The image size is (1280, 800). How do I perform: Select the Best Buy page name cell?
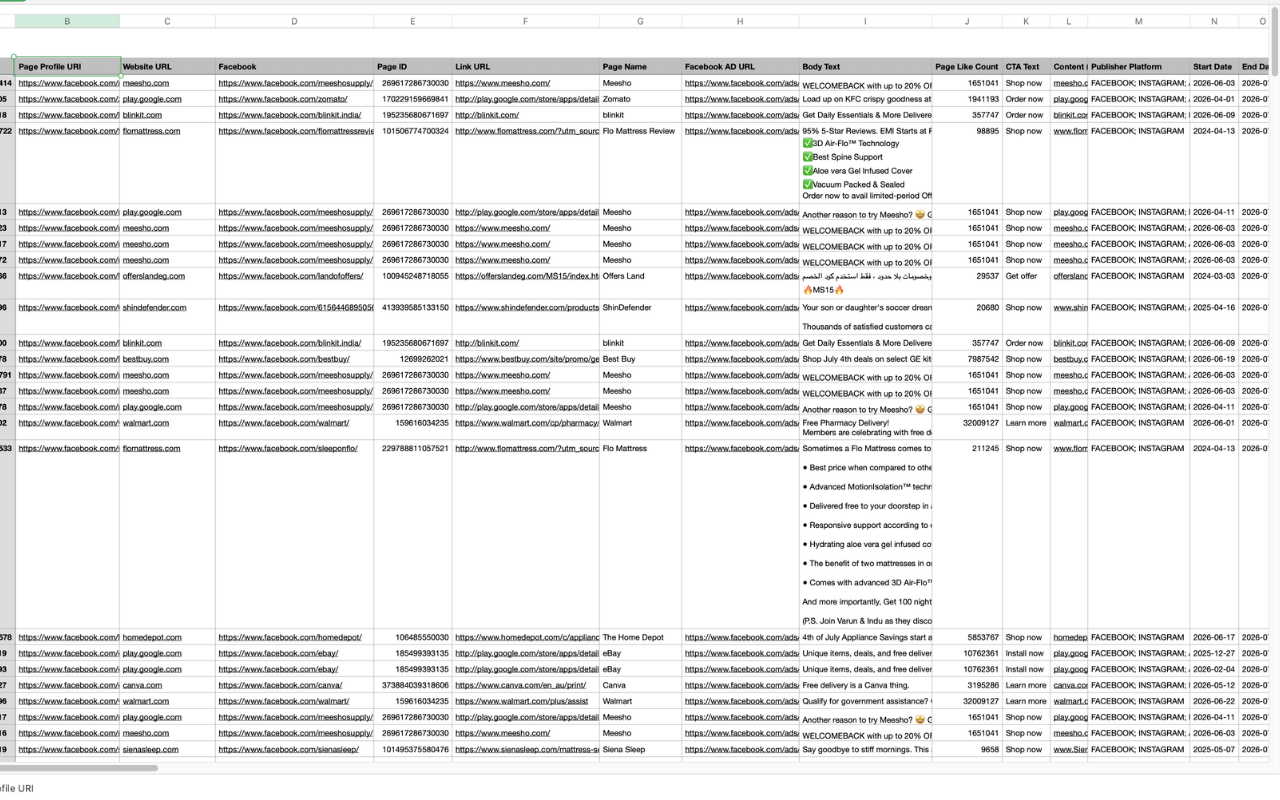[x=640, y=359]
